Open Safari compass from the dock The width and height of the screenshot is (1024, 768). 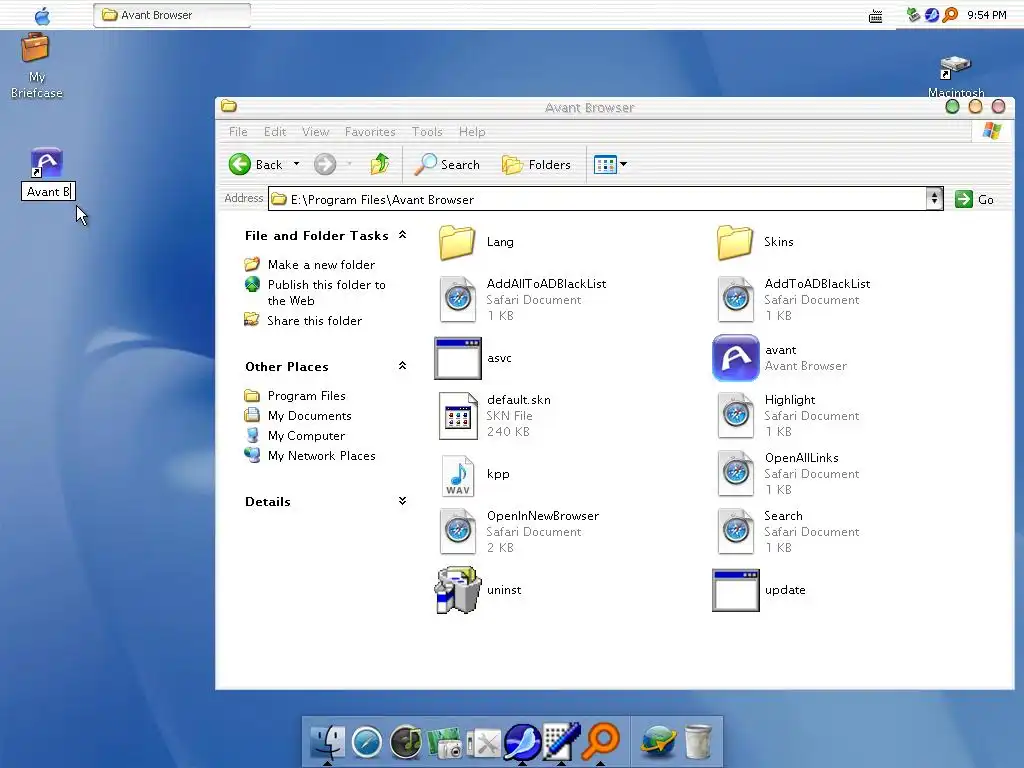tap(366, 743)
